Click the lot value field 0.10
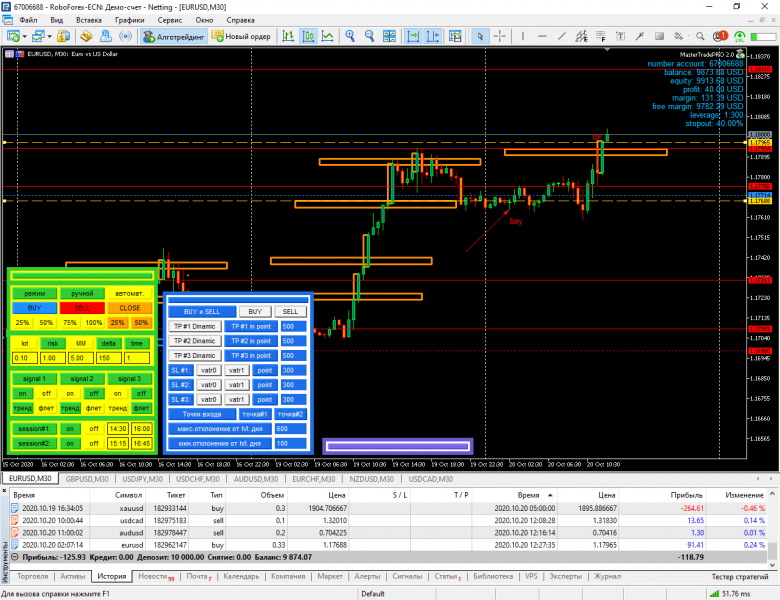780x600 pixels. tap(22, 358)
